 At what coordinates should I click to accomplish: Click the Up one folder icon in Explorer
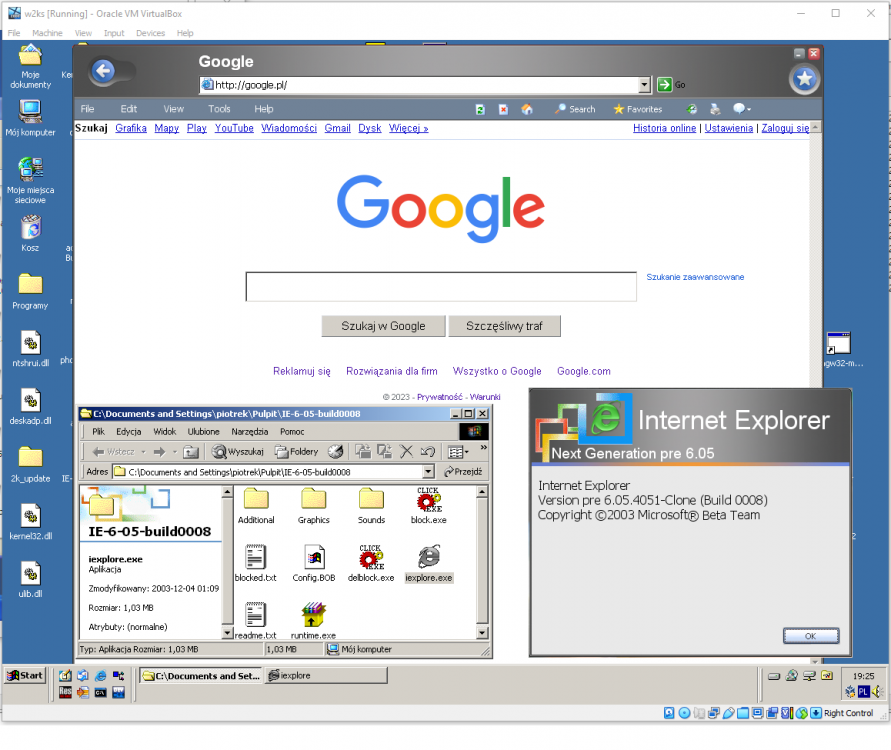[191, 452]
